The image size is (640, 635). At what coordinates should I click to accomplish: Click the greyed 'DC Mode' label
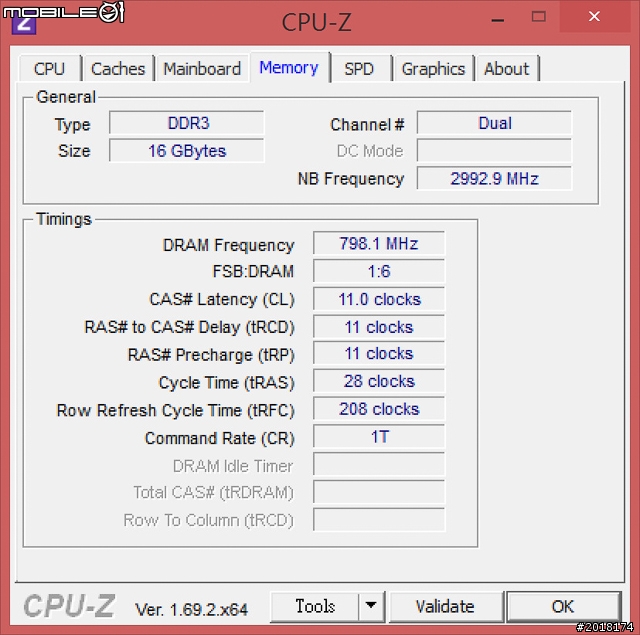(370, 151)
